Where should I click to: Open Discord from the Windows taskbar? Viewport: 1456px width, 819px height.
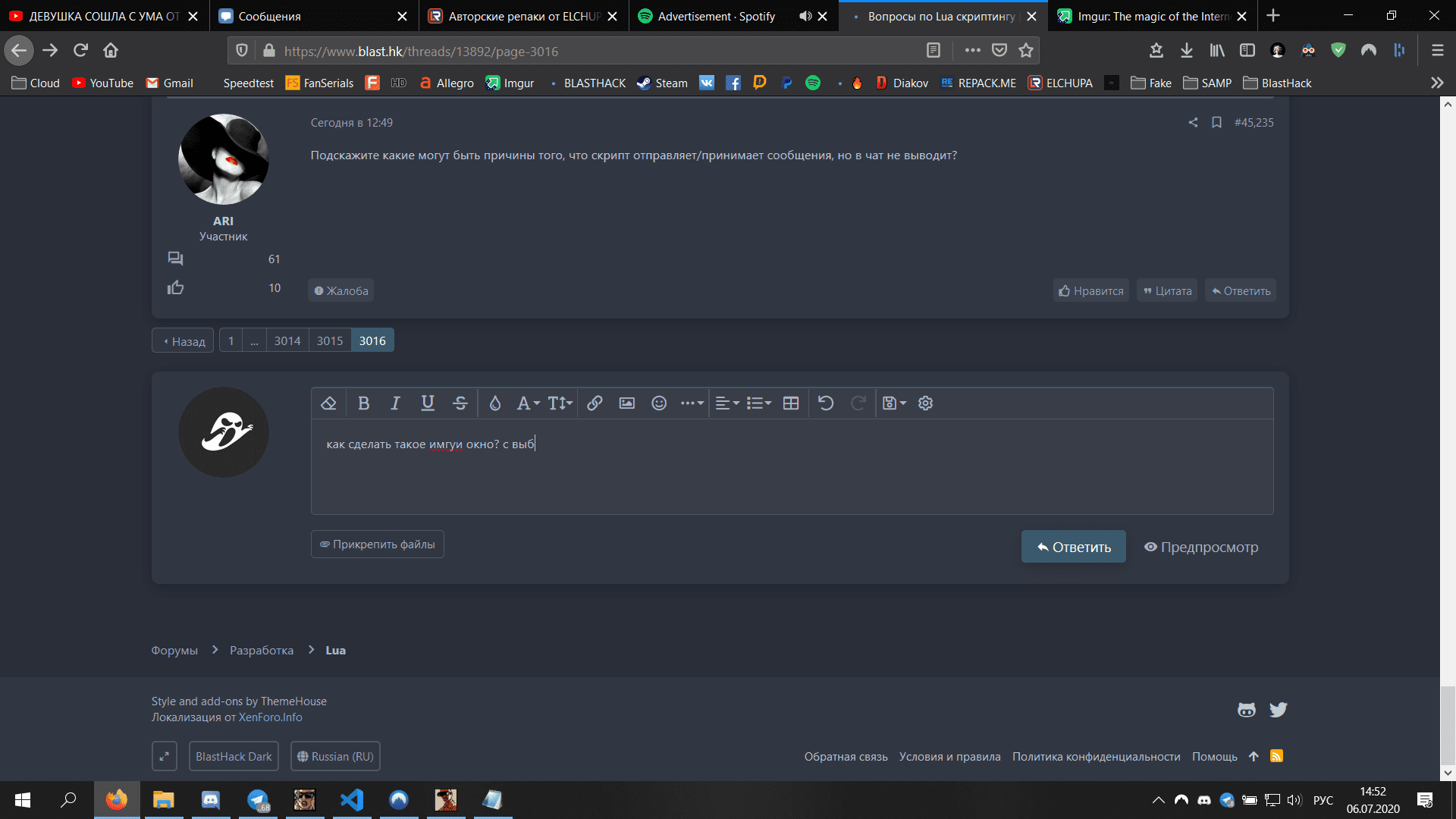pyautogui.click(x=210, y=800)
